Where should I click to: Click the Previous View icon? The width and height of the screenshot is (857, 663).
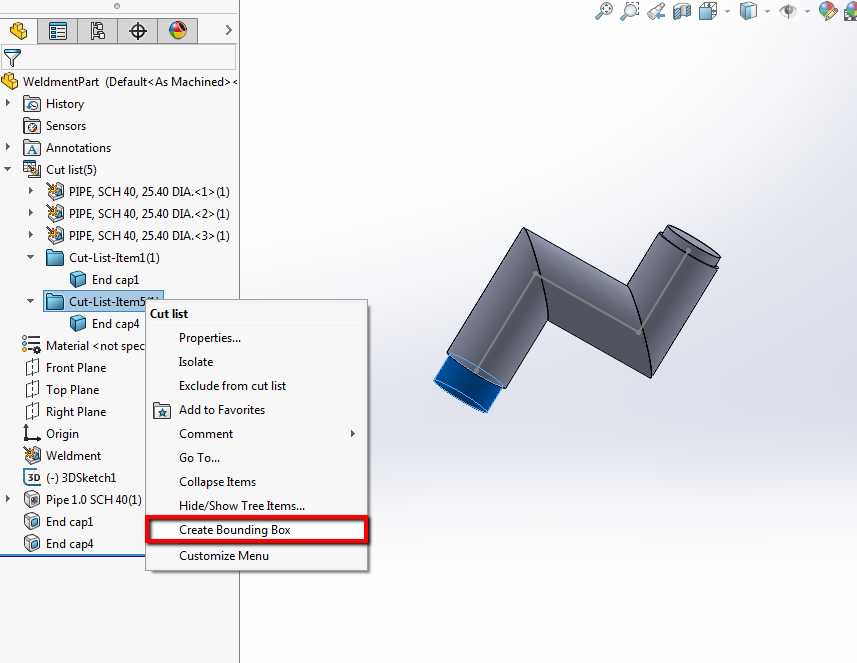[x=656, y=11]
